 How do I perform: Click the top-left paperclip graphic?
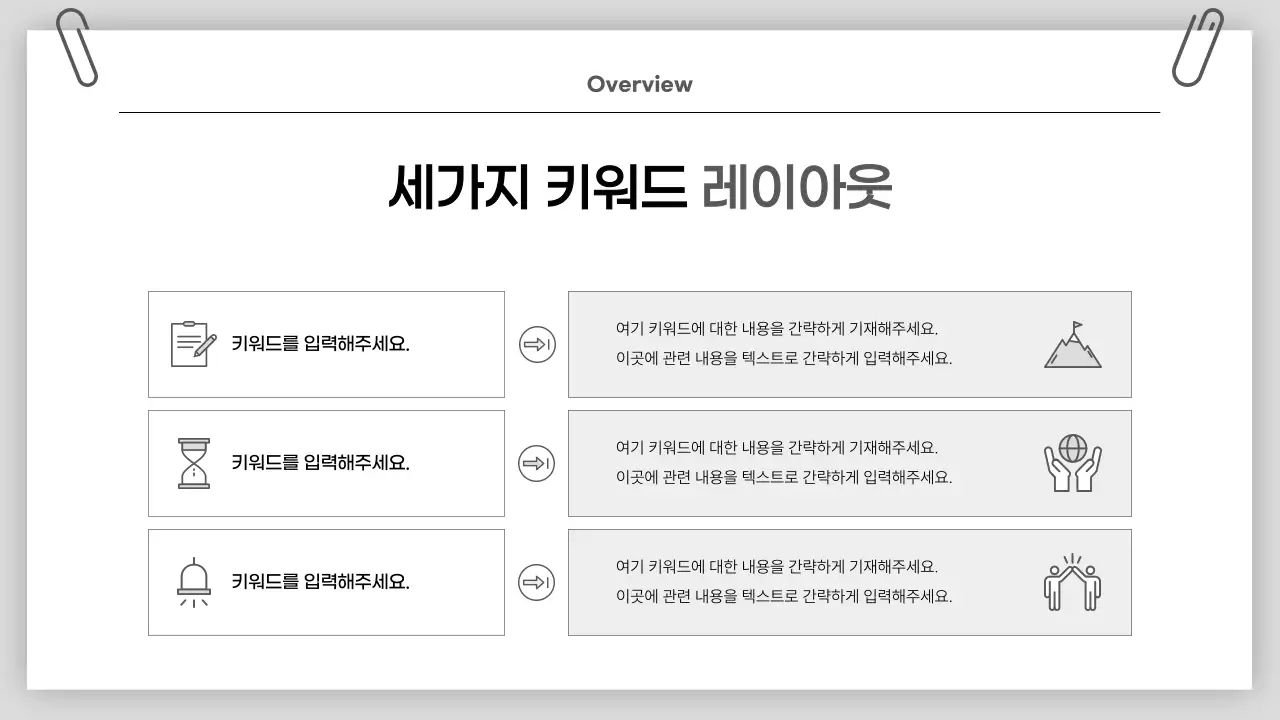[75, 44]
